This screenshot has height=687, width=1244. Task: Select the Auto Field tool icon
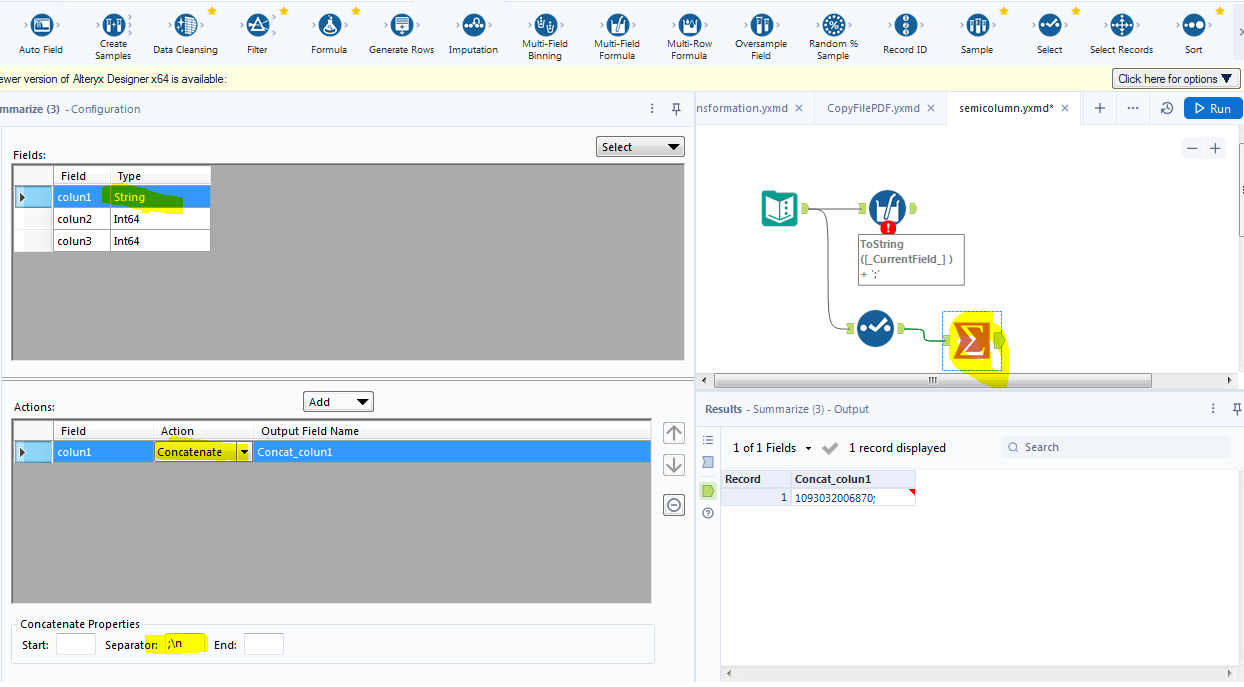(x=41, y=26)
